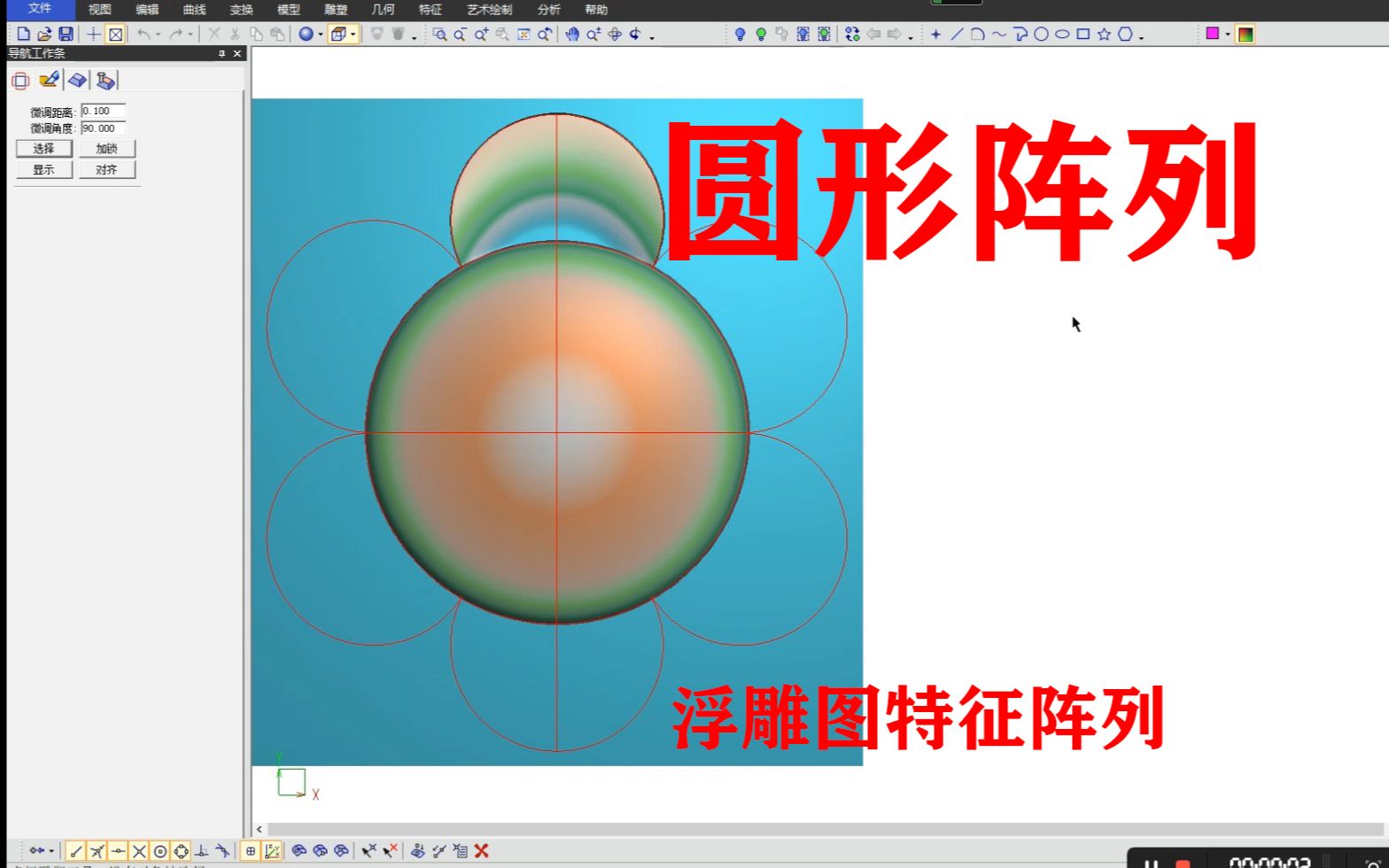This screenshot has height=868, width=1389.
Task: Click the 加锁 button
Action: click(x=107, y=148)
